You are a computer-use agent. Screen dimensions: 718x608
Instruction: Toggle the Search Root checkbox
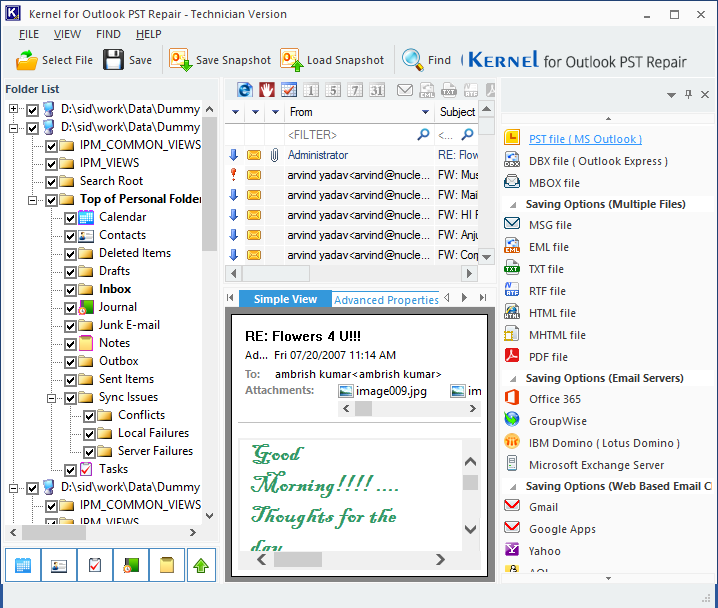[x=51, y=182]
